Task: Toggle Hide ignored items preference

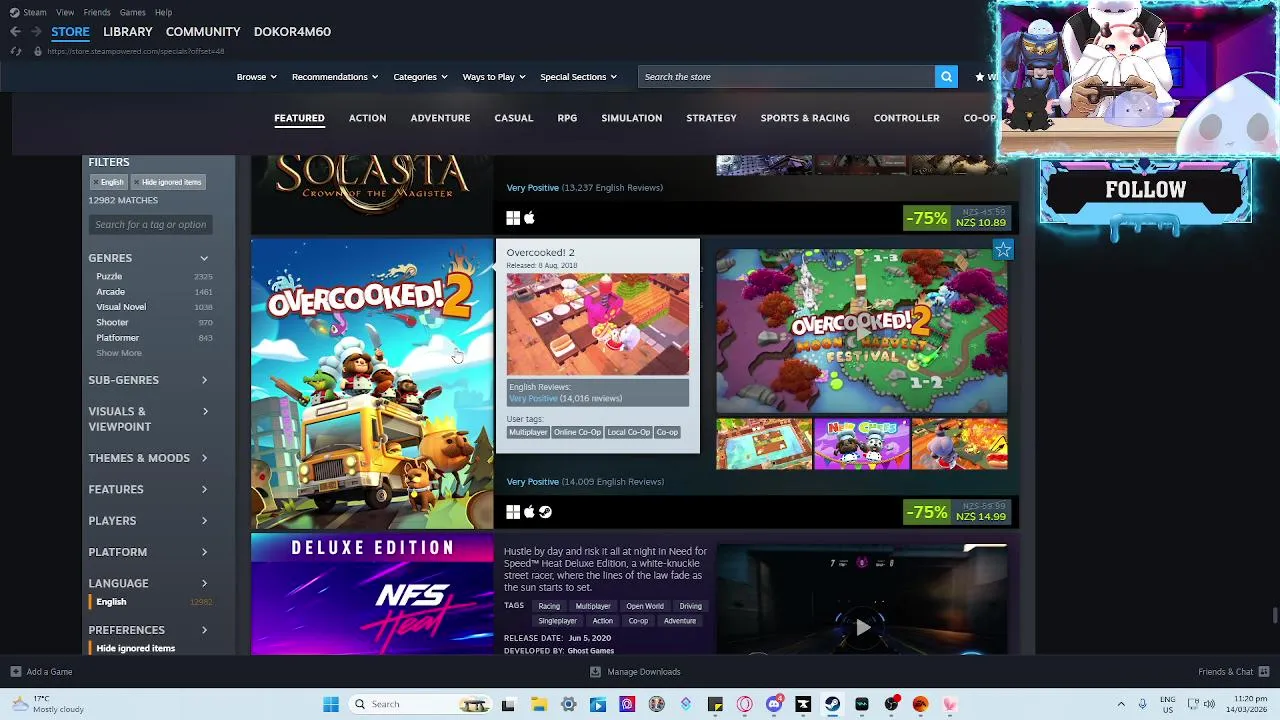Action: pyautogui.click(x=135, y=648)
